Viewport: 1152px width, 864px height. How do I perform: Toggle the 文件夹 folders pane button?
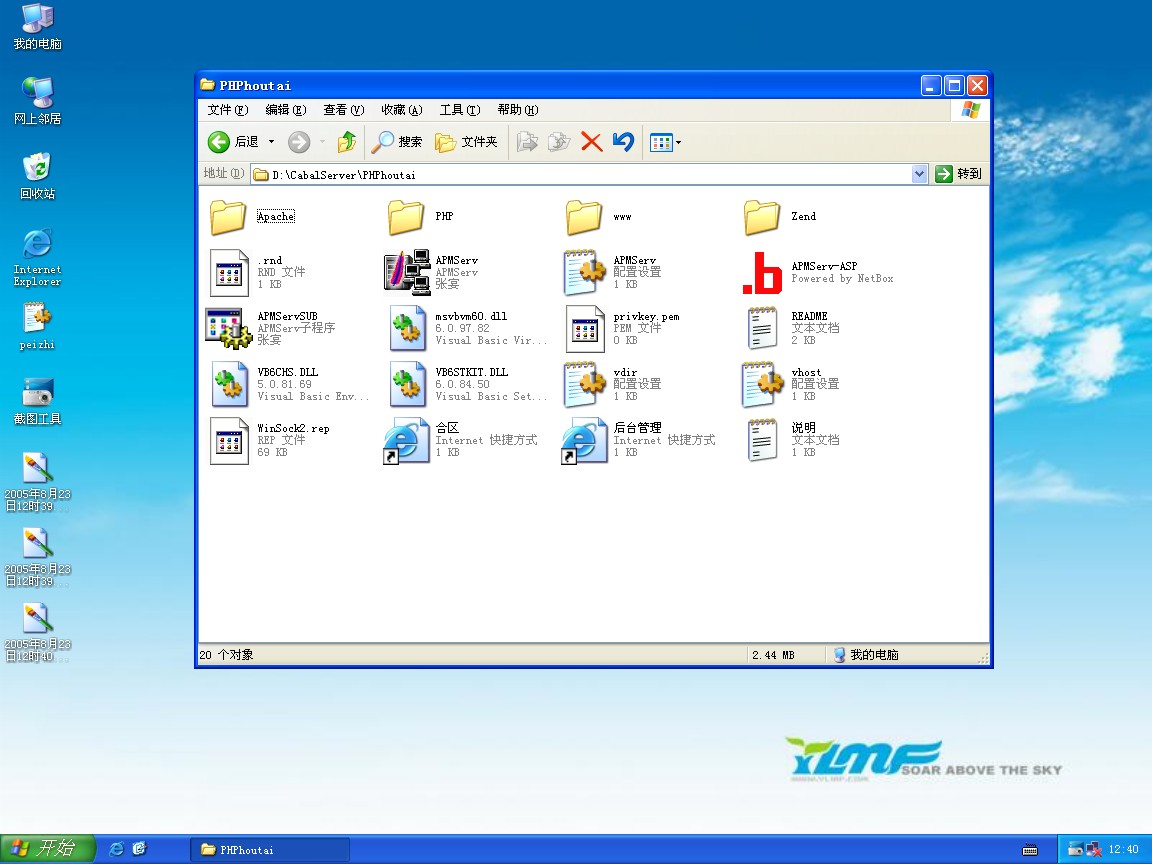pos(467,142)
